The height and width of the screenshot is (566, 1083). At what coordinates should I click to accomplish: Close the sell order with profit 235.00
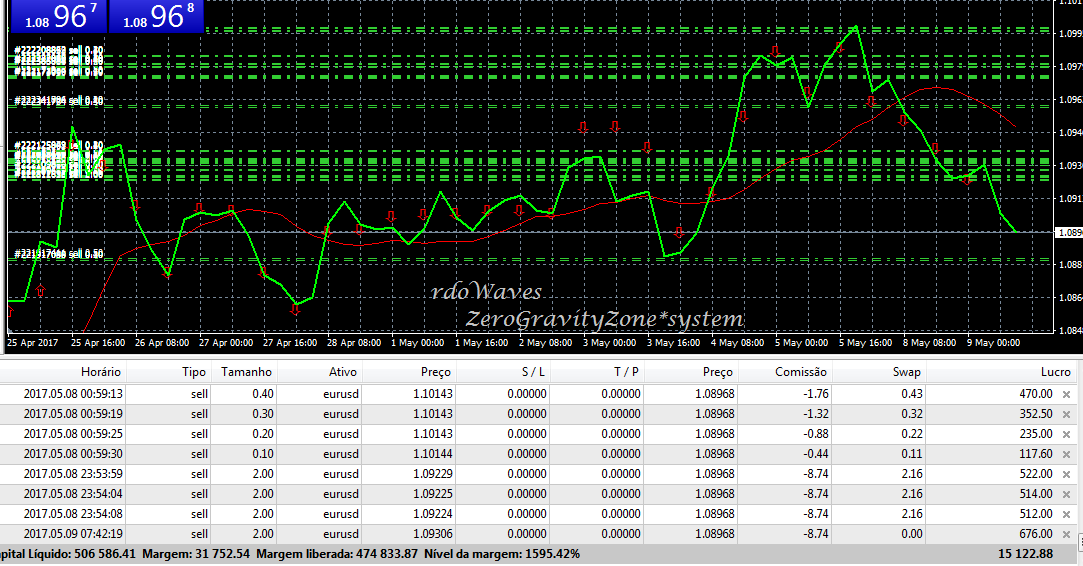tap(1066, 434)
